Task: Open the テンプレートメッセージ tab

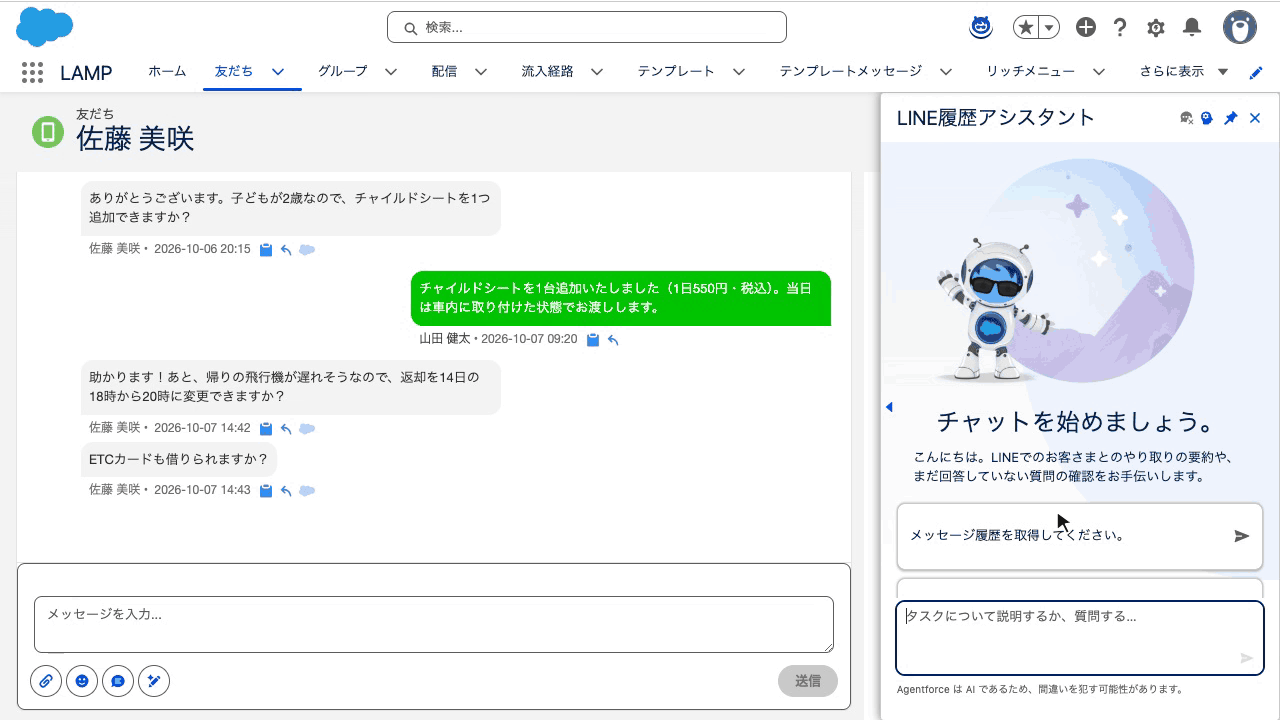Action: tap(851, 71)
